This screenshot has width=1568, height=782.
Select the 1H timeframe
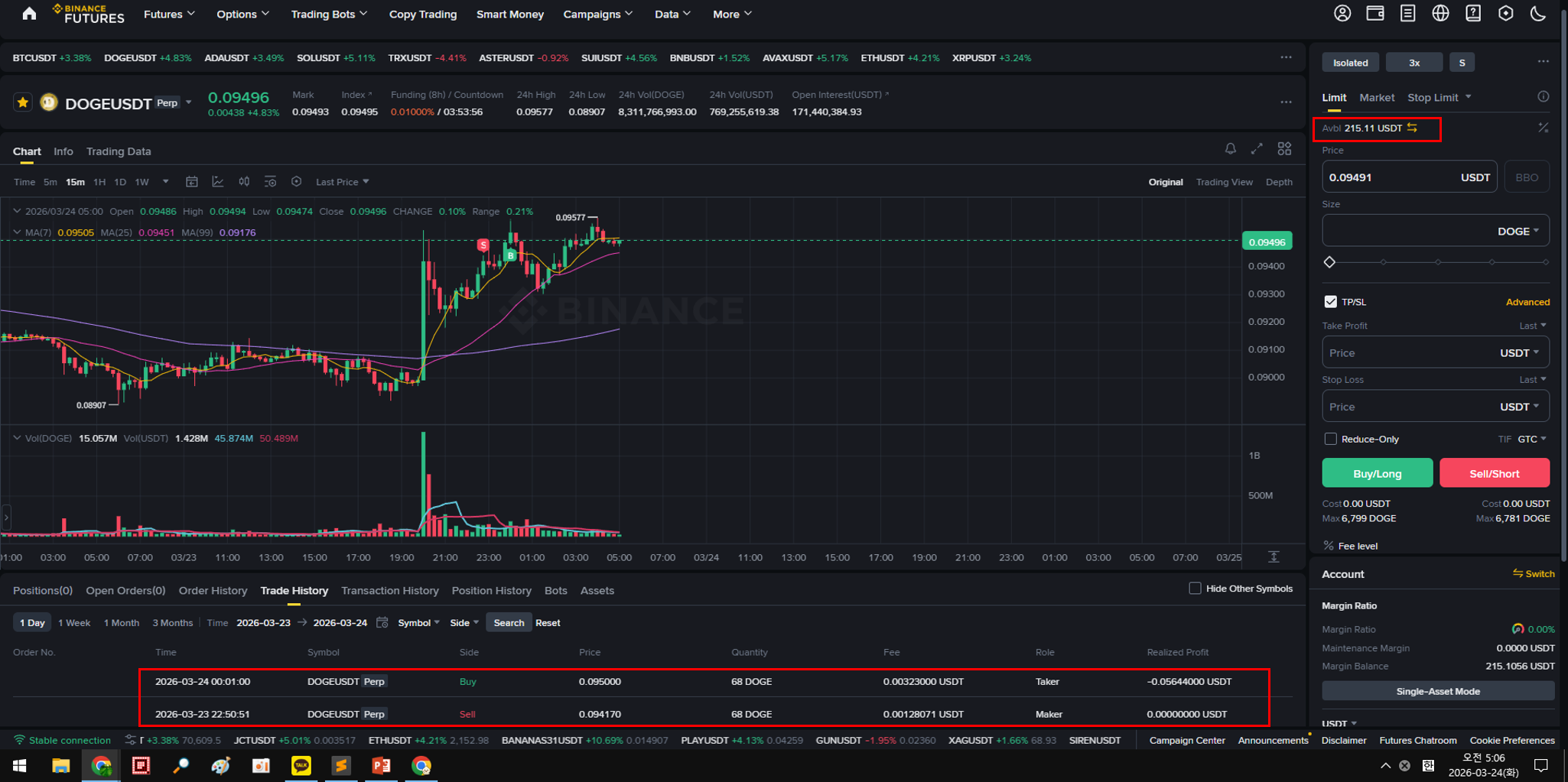[x=99, y=182]
